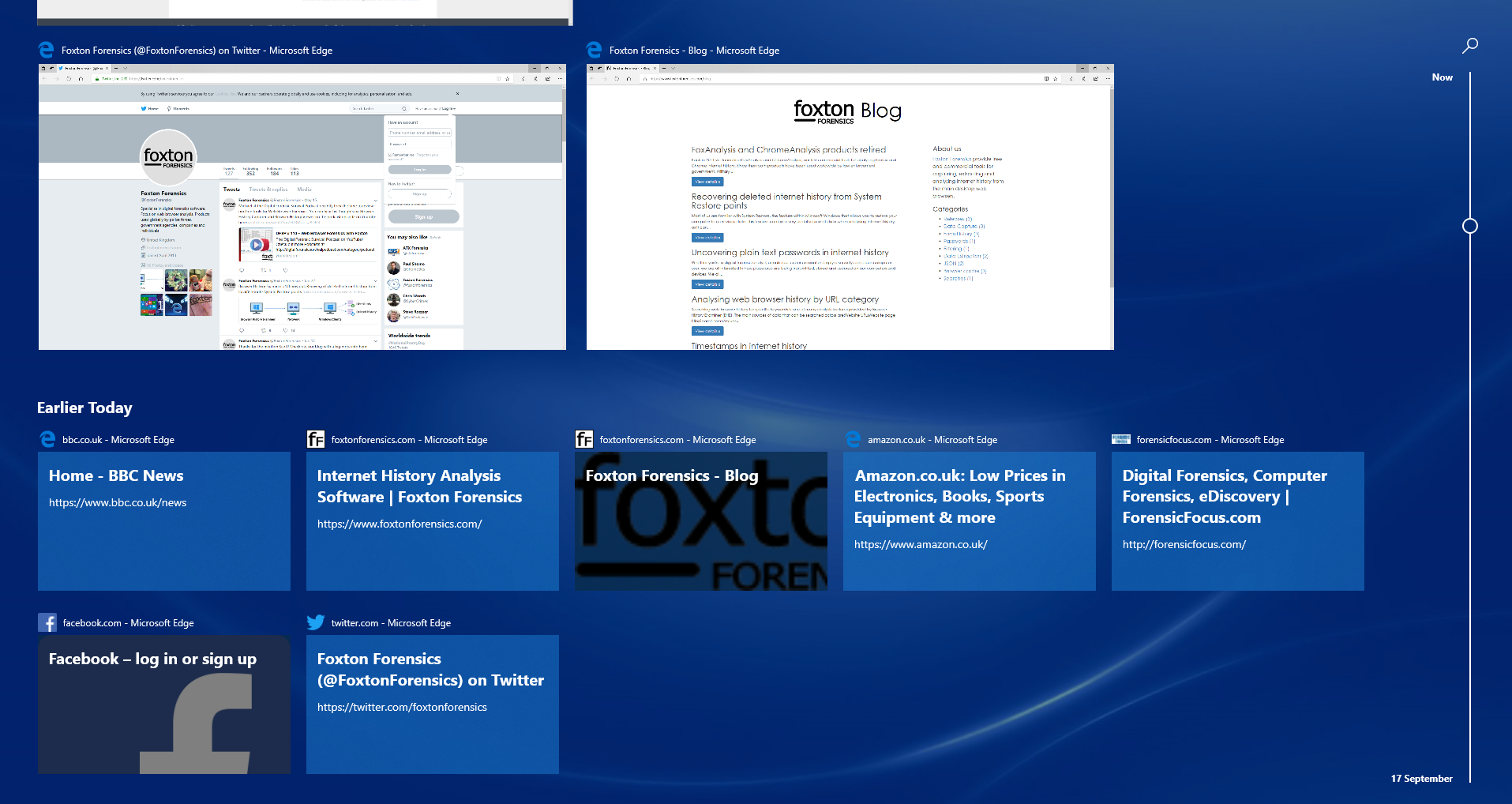This screenshot has width=1512, height=804.
Task: Click the https://www.amazon.co.uk/ URL text
Action: (x=921, y=544)
